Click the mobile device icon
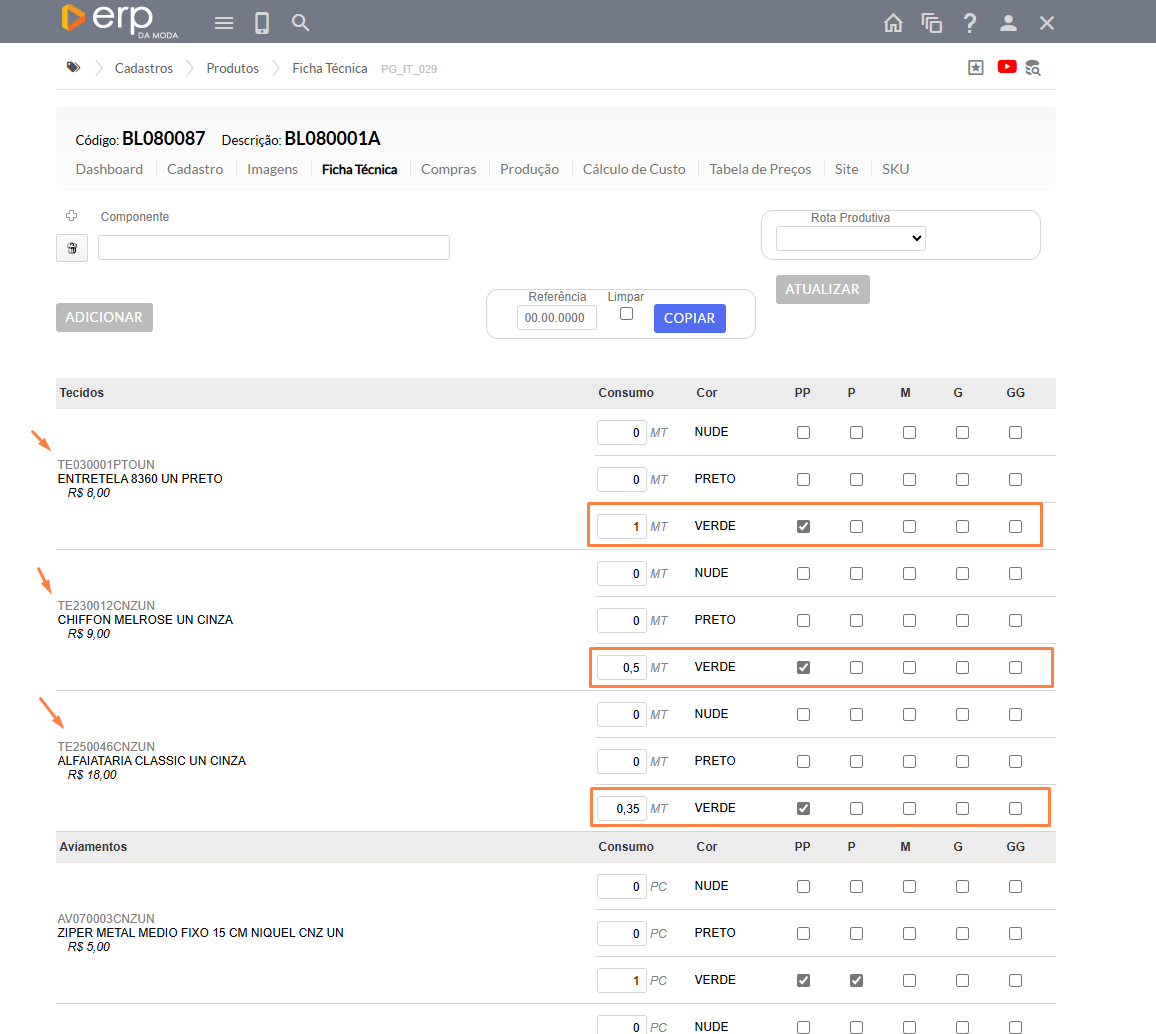Image resolution: width=1156 pixels, height=1034 pixels. [262, 23]
